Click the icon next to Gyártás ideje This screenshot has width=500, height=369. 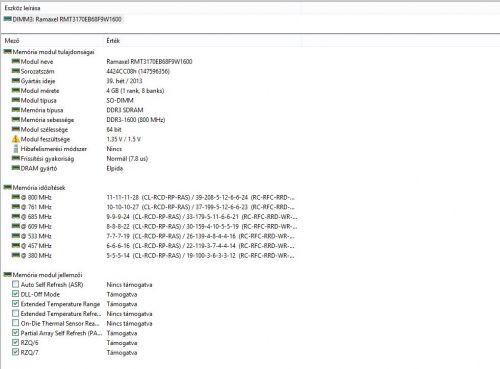click(16, 81)
